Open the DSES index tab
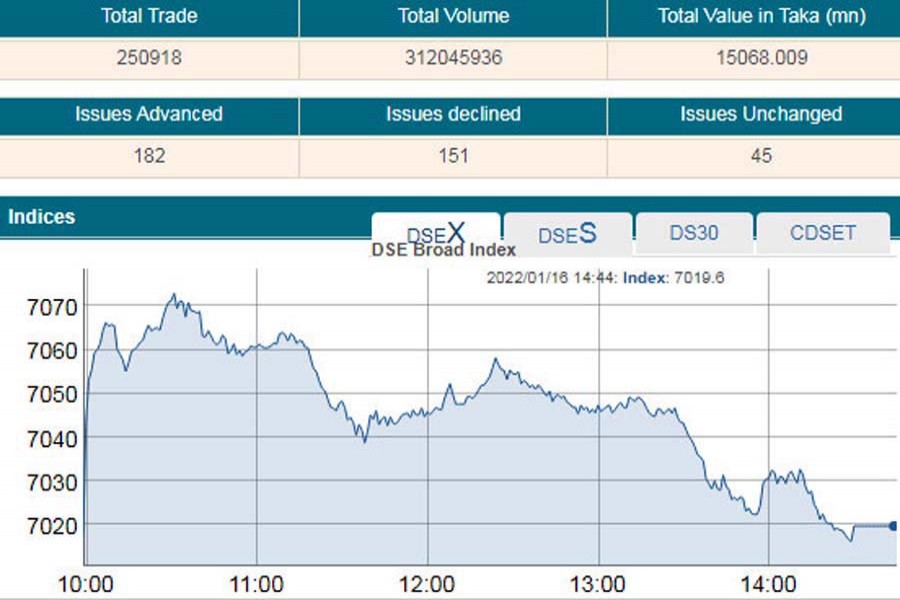Screen dimensions: 900x600 tap(567, 234)
